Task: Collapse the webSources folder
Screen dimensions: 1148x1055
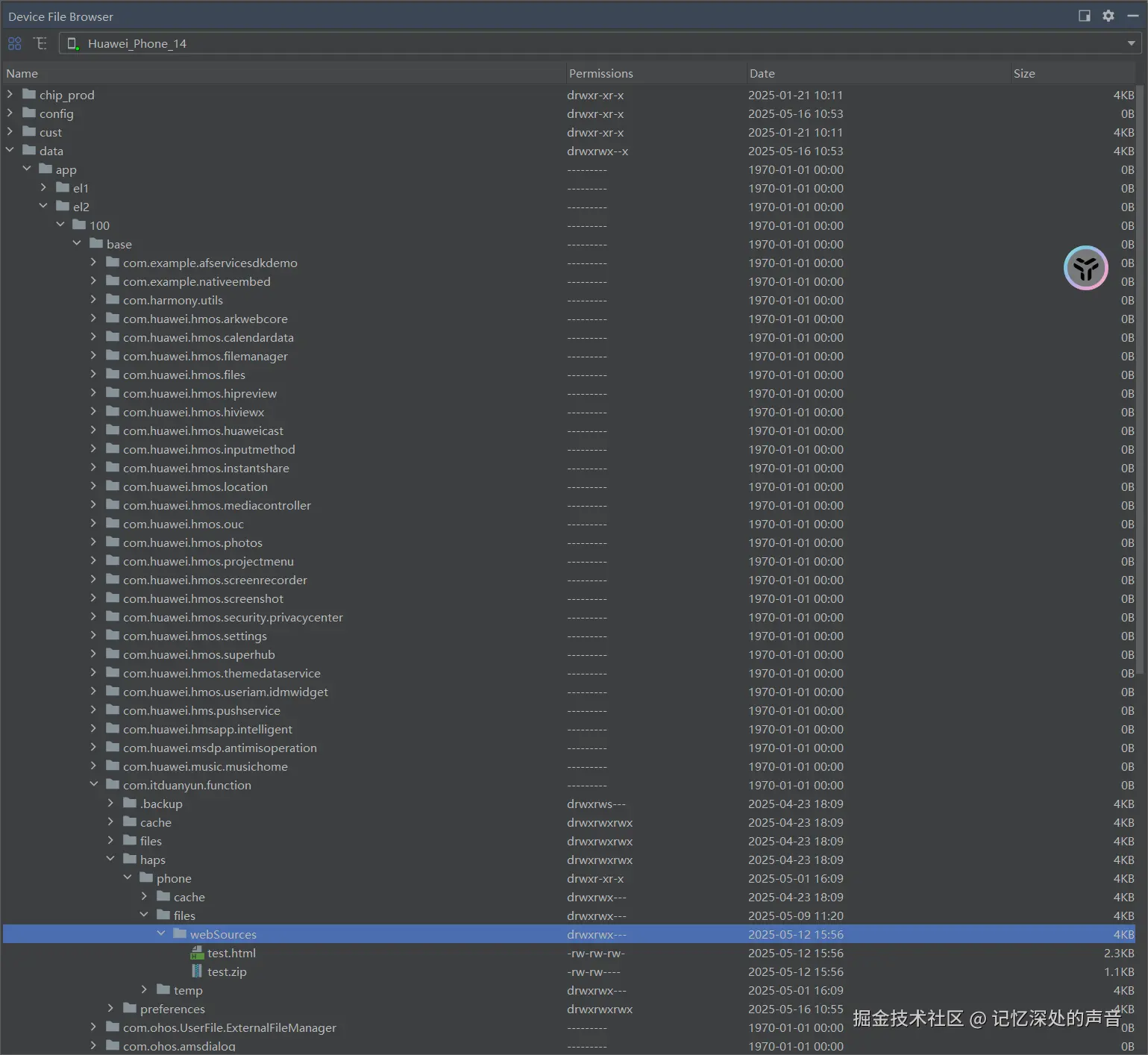Action: [x=161, y=933]
